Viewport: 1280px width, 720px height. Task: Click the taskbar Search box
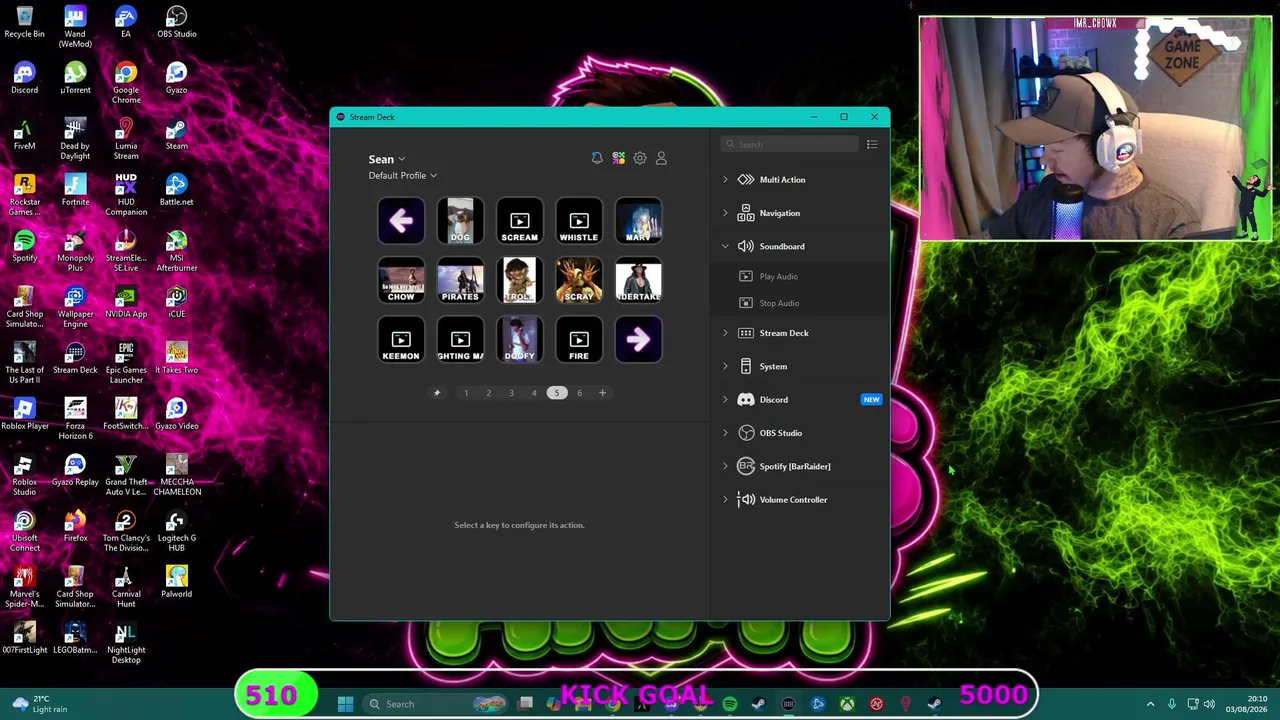point(435,704)
